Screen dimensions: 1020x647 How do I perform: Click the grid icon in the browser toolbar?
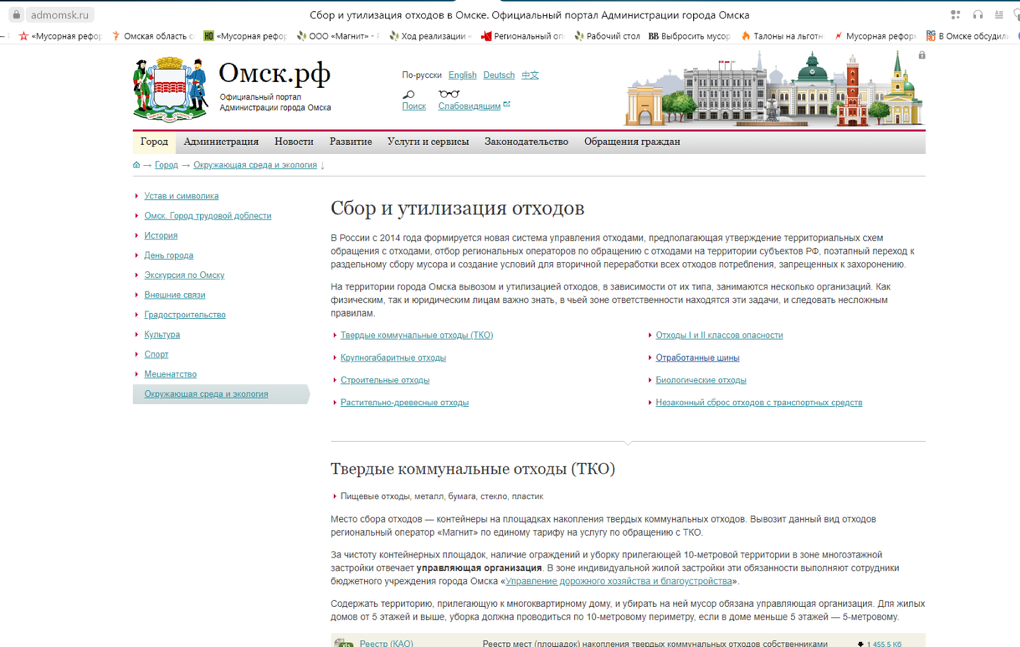click(955, 14)
